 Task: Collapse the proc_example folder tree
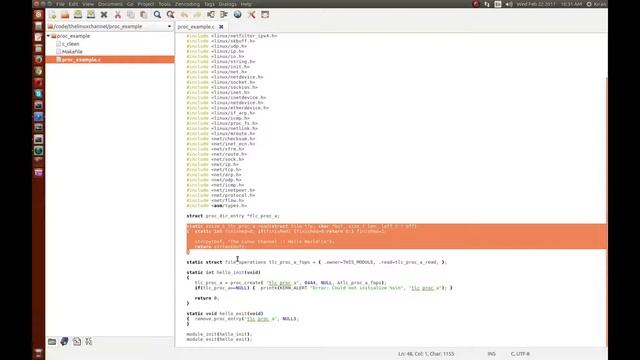(x=49, y=36)
